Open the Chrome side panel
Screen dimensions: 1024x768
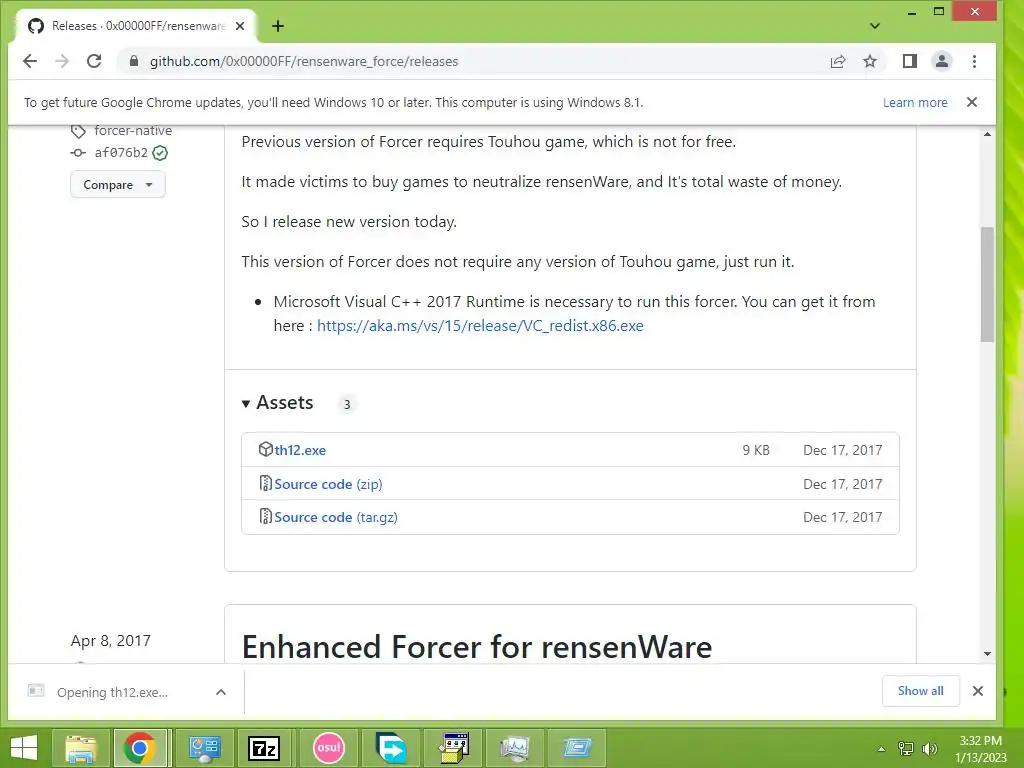click(x=910, y=61)
